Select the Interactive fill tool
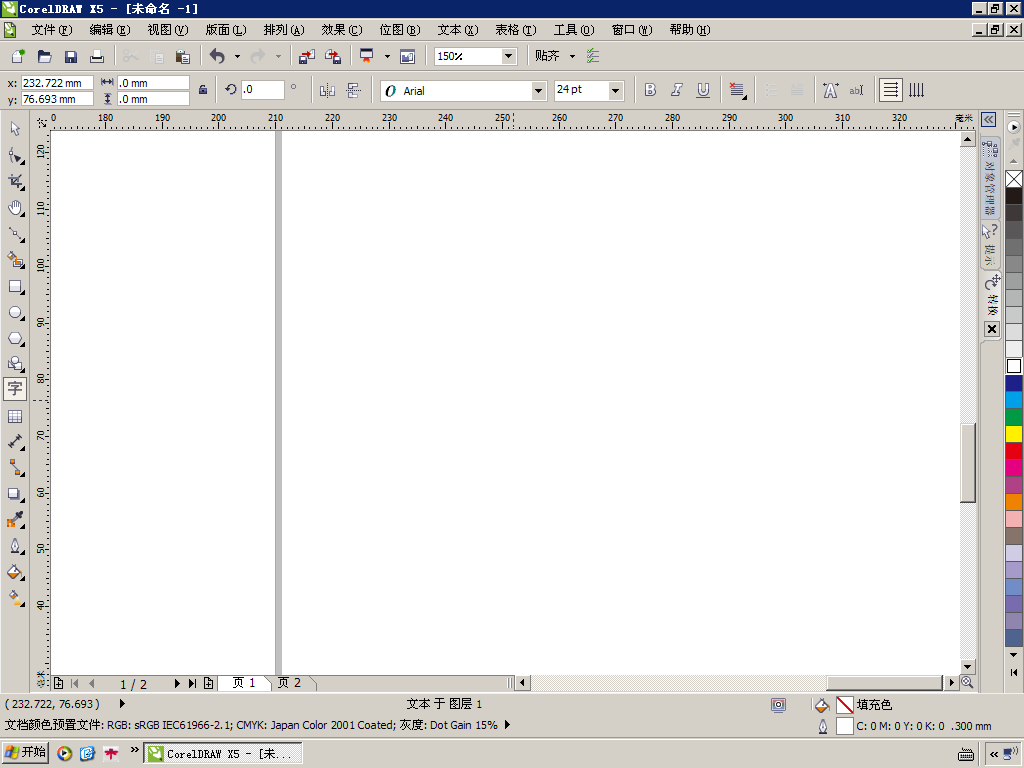Screen dimensions: 1024x768 coord(15,598)
